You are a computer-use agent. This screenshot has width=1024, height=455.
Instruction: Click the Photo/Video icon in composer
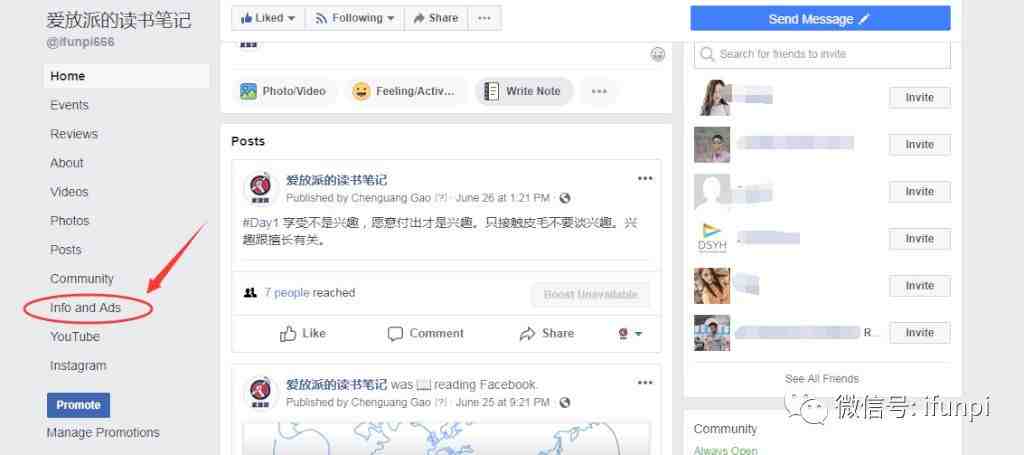tap(248, 91)
